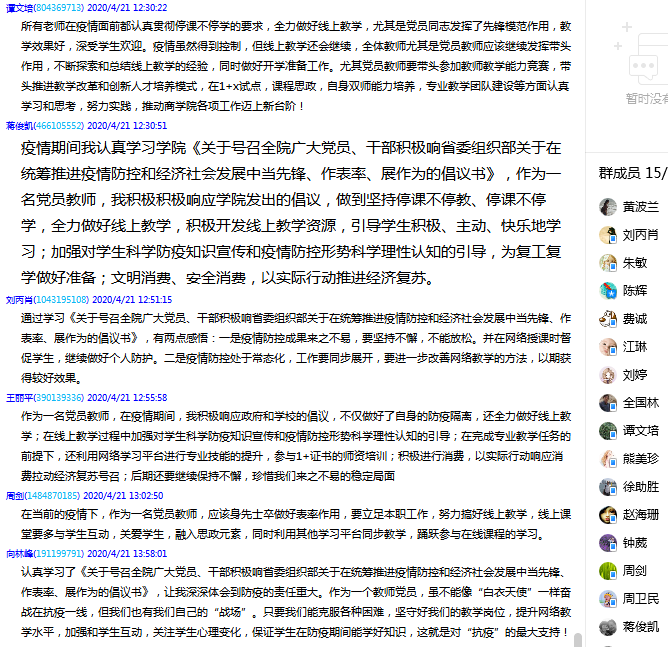The width and height of the screenshot is (668, 647).
Task: Choose 徐助胜 from group members
Action: tap(641, 487)
